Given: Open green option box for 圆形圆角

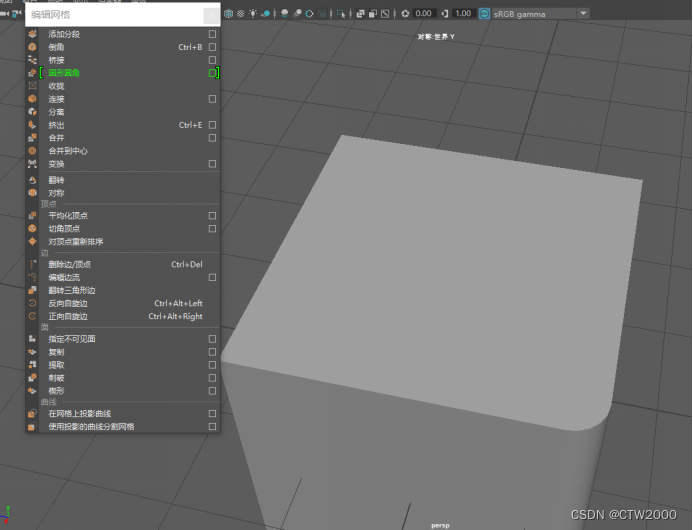Looking at the screenshot, I should (x=212, y=73).
